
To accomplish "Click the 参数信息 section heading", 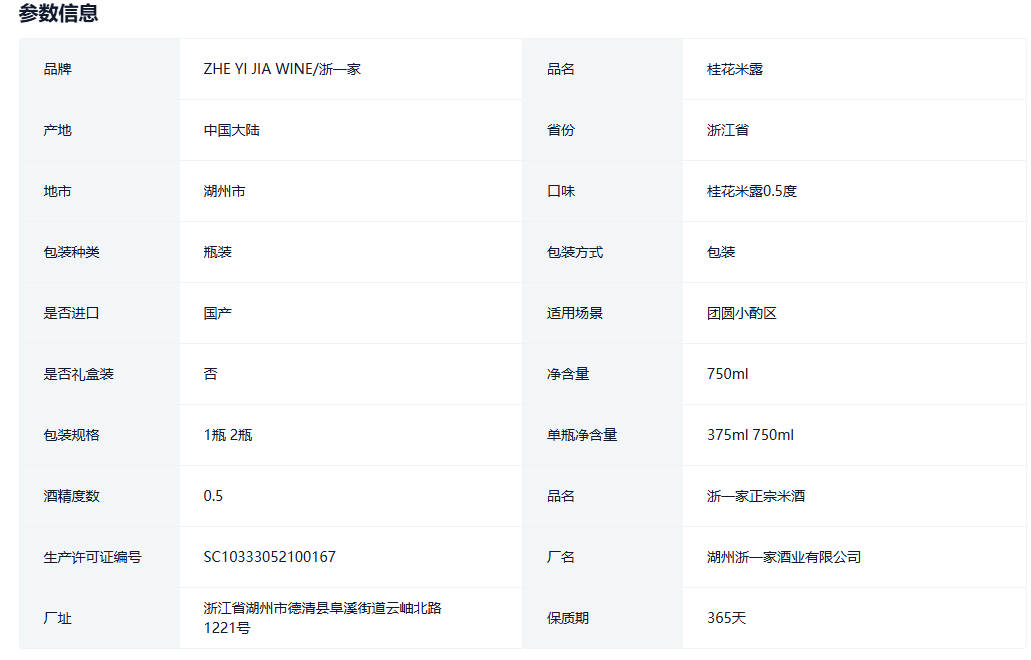I will click(x=58, y=14).
